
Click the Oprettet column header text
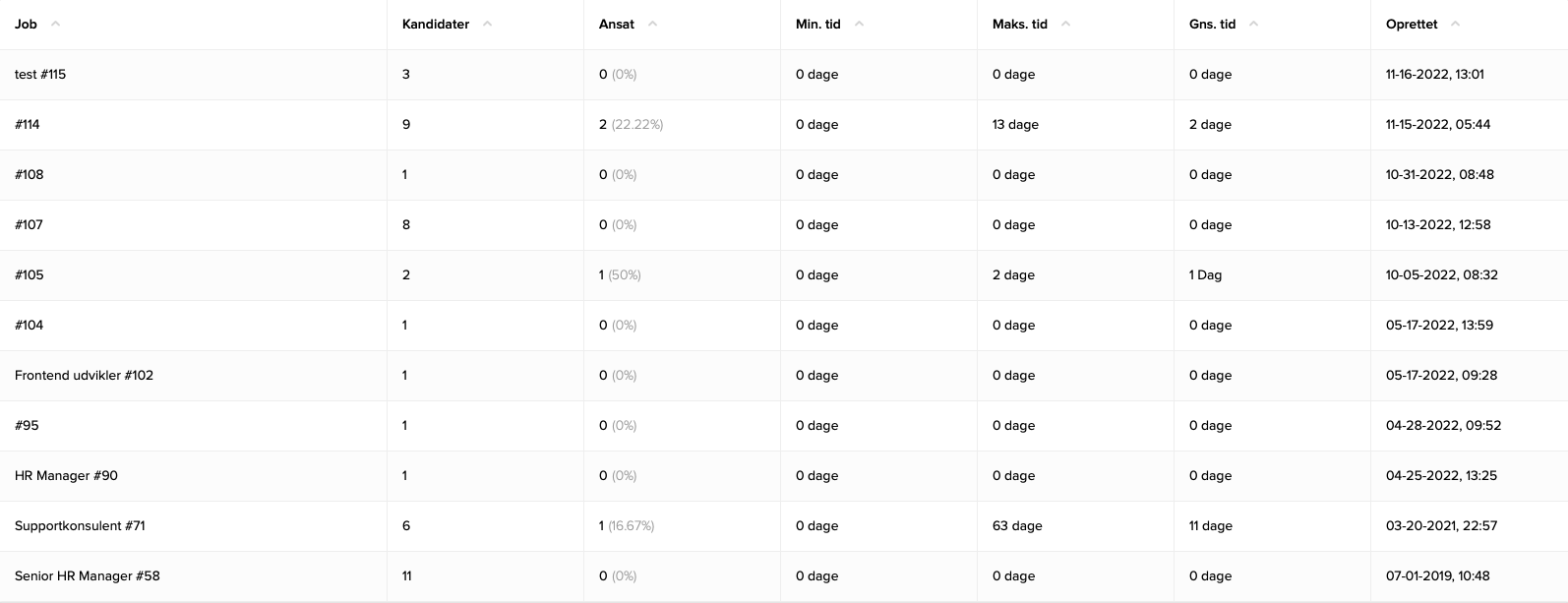click(1412, 24)
